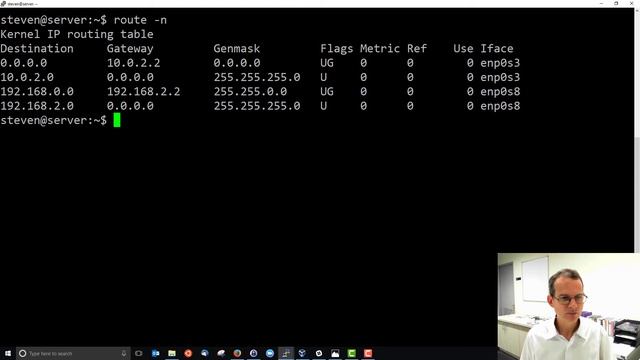Activate the taskbar microphone voice search

(124, 353)
